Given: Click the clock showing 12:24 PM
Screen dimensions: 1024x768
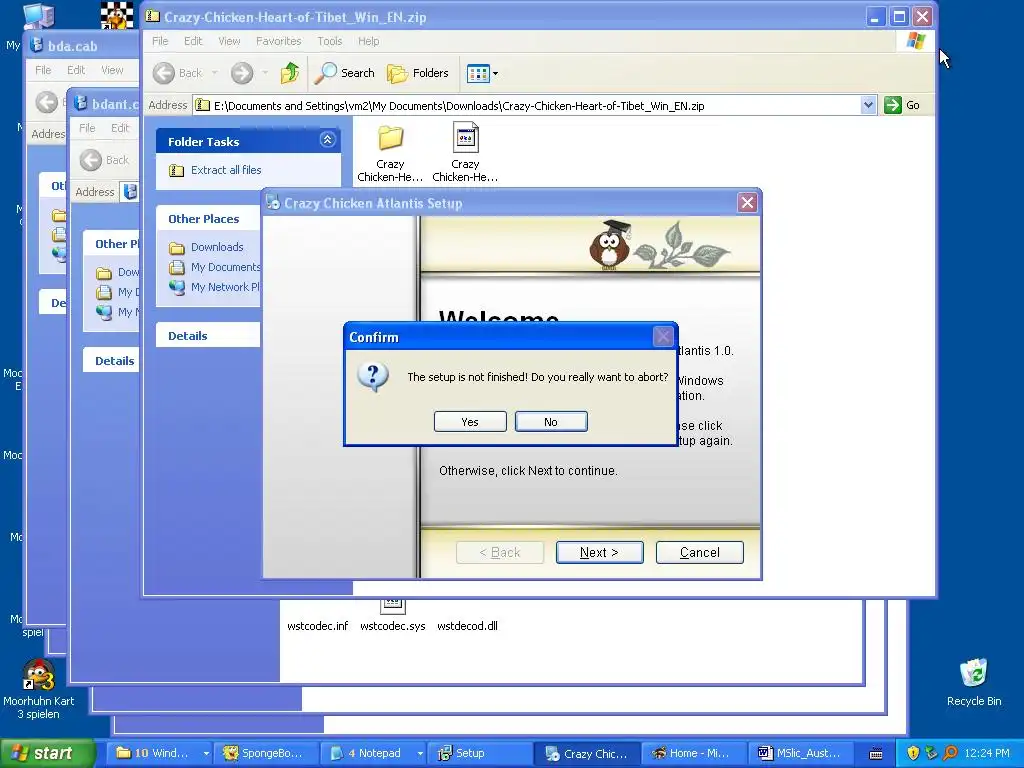Looking at the screenshot, I should [987, 754].
